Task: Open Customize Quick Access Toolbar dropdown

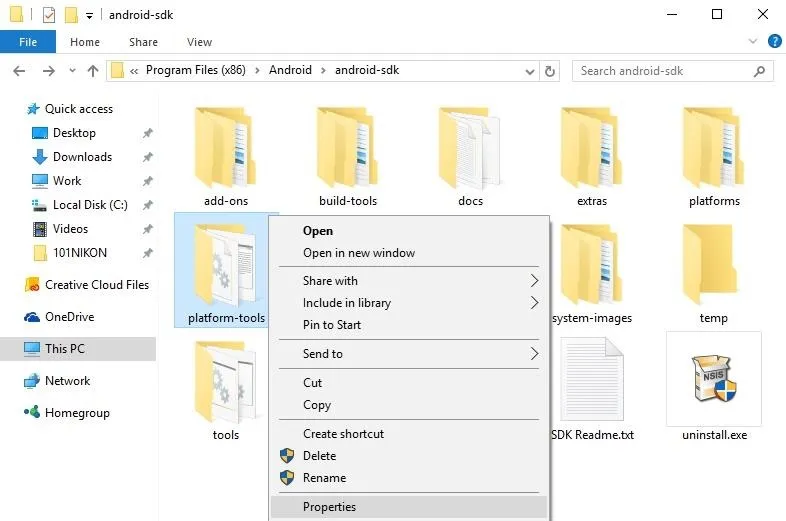Action: click(89, 16)
